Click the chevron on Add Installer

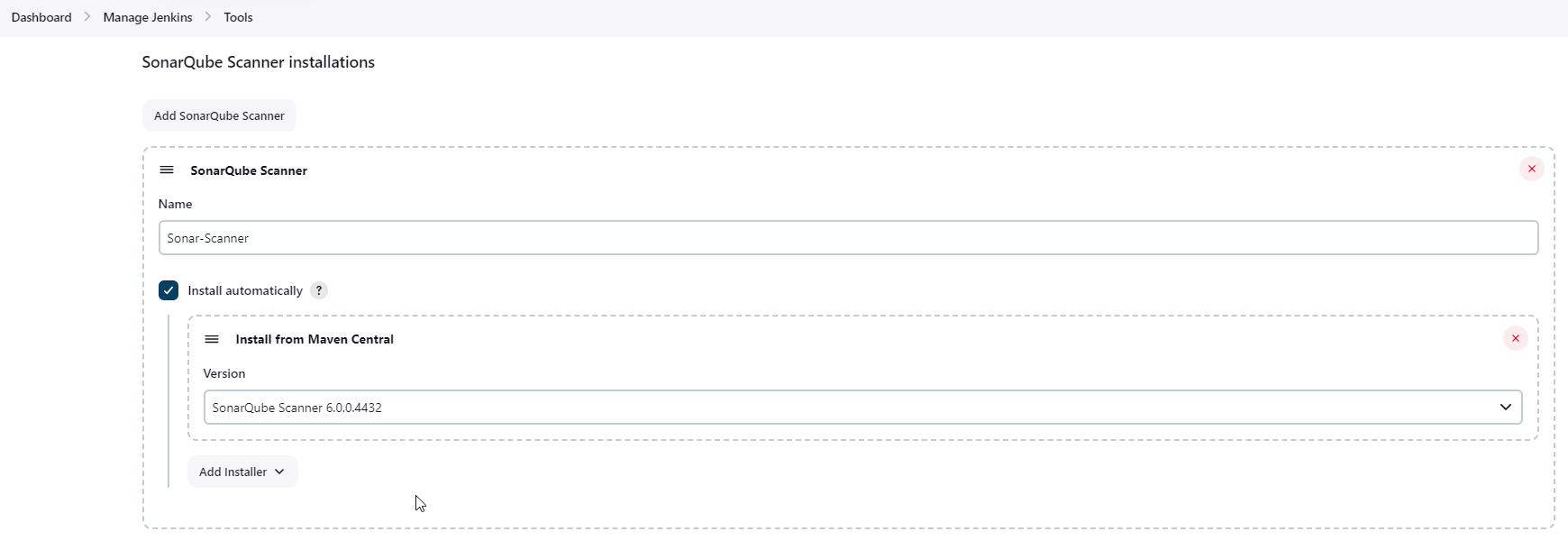279,472
